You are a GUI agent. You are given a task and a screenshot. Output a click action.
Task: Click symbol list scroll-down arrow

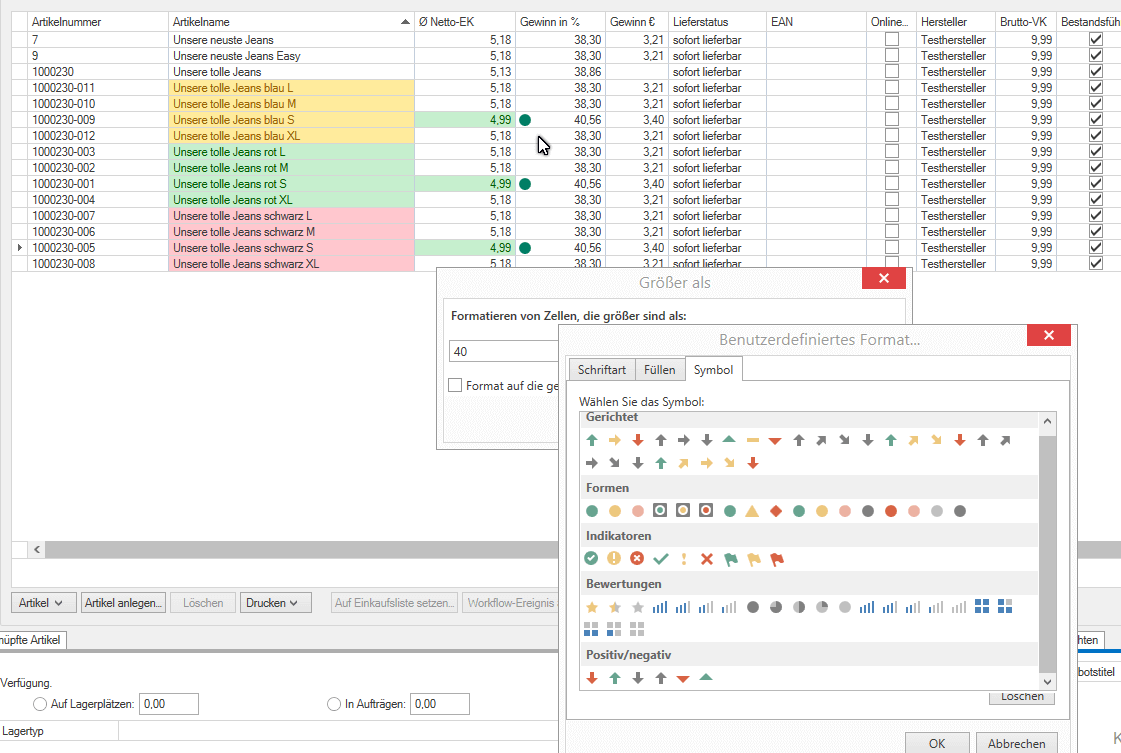1047,681
